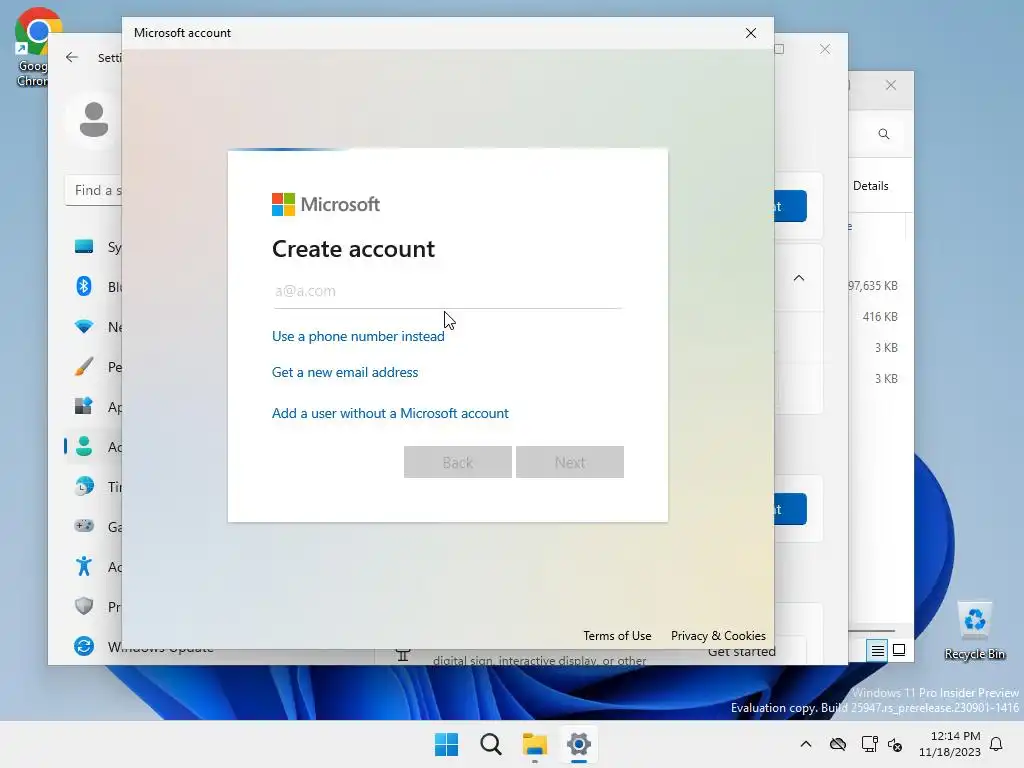Open Gaming controller icon in Settings

click(84, 526)
